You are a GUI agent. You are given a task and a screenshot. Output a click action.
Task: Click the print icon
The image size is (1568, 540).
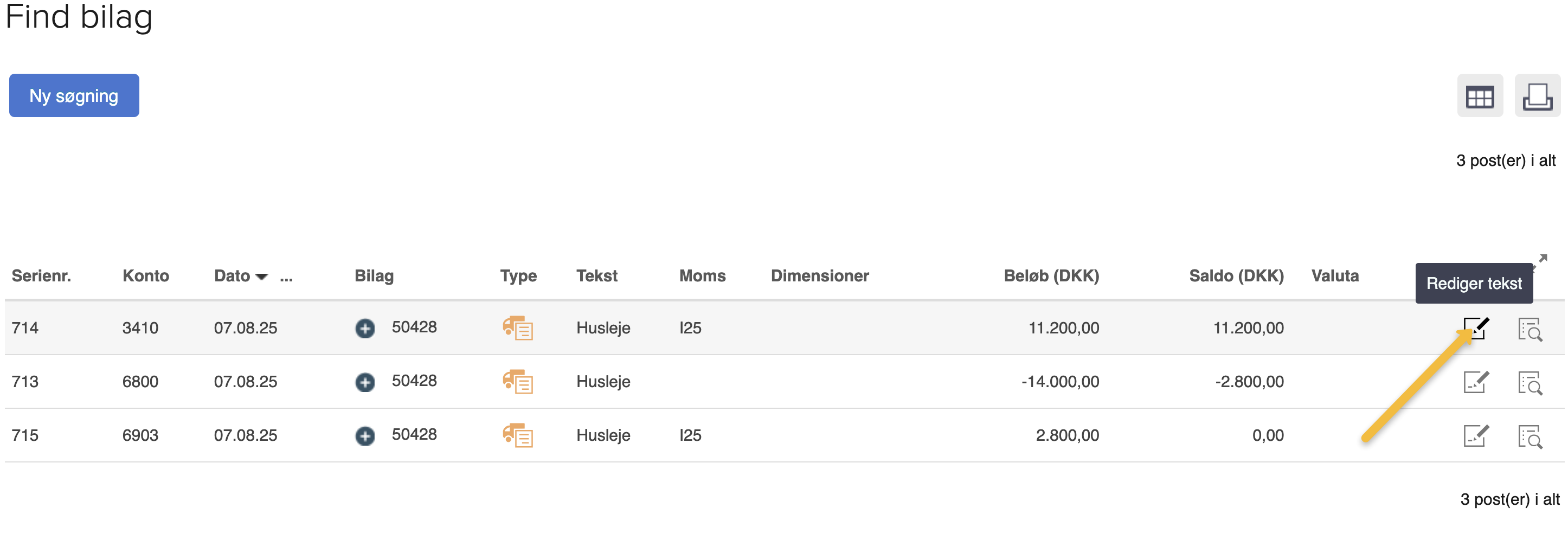coord(1537,96)
